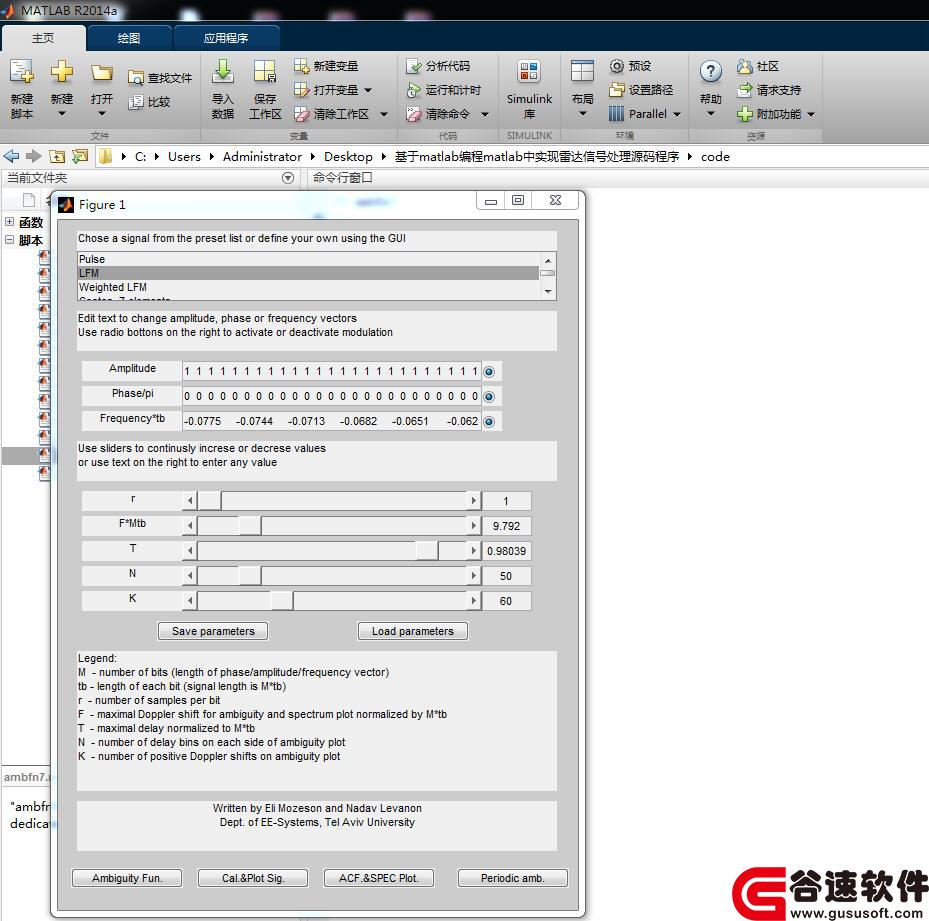Click the up-one-folder icon in address bar

[x=57, y=156]
